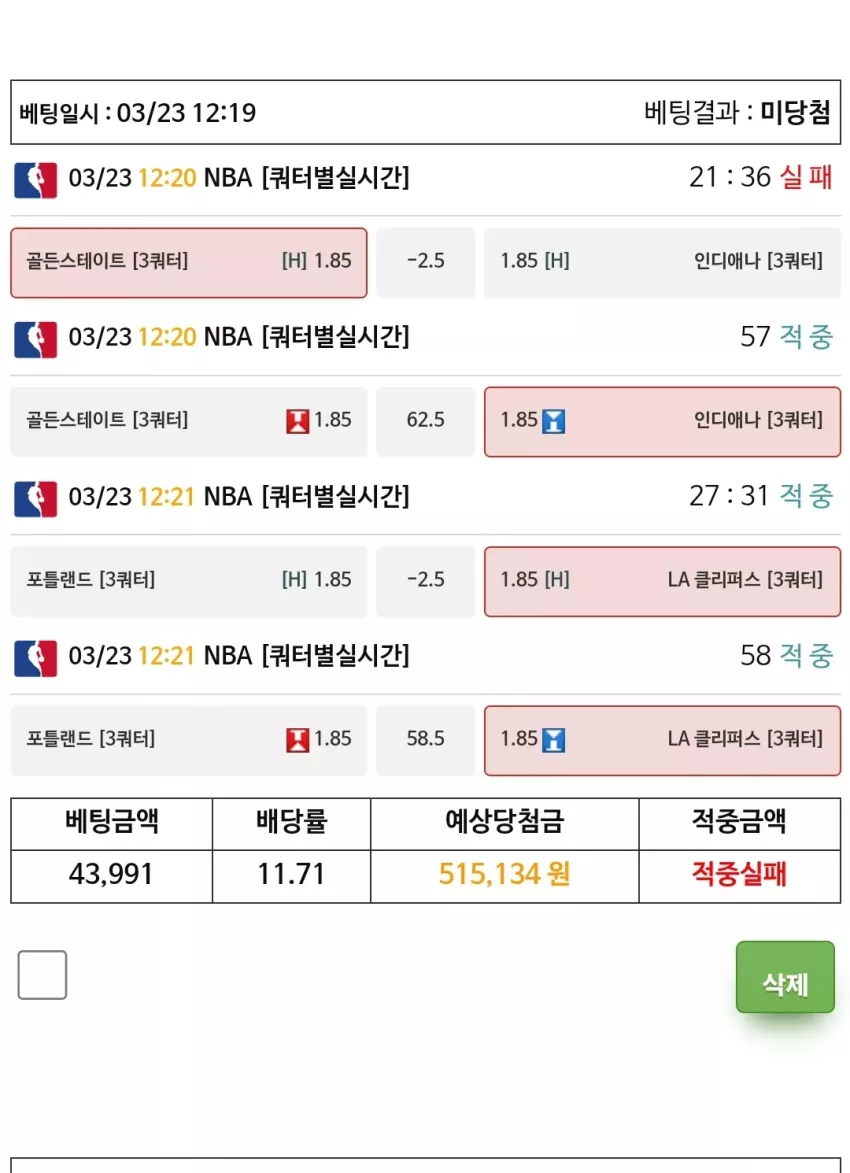The image size is (850, 1173).
Task: Click NBA logo beside 27 : 31 game
Action: pos(36,499)
